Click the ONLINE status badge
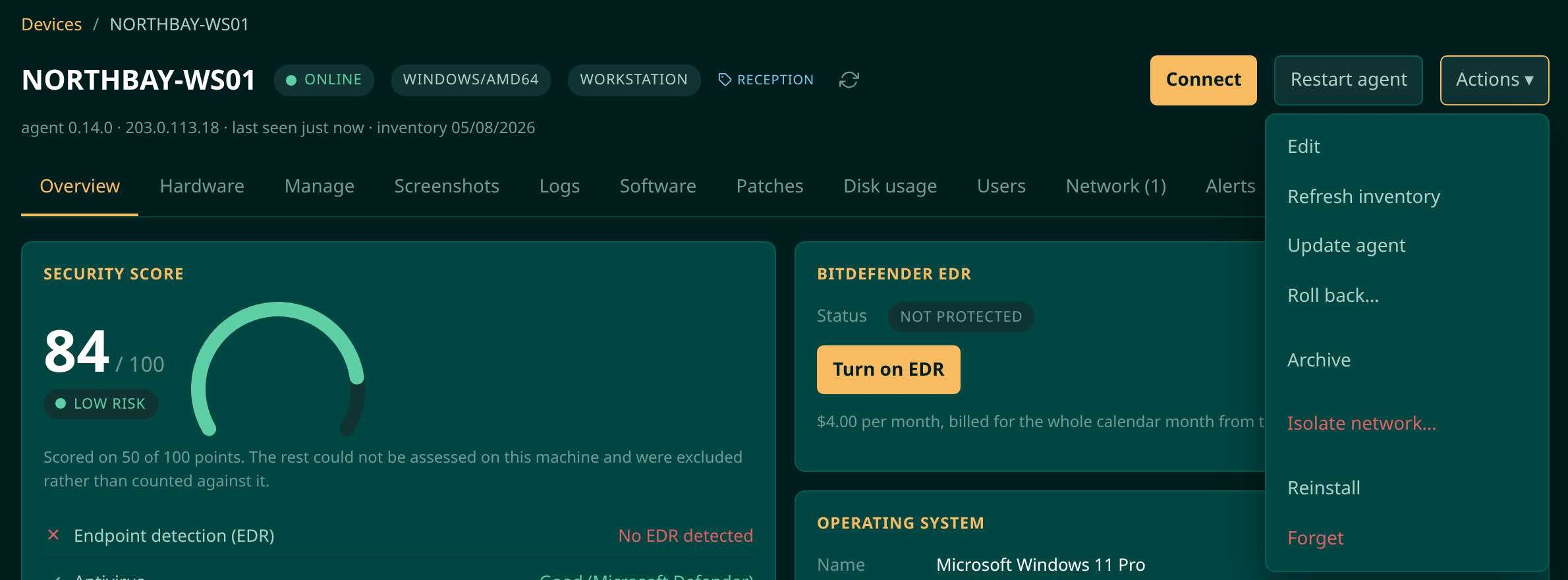Image resolution: width=1568 pixels, height=580 pixels. click(x=323, y=80)
